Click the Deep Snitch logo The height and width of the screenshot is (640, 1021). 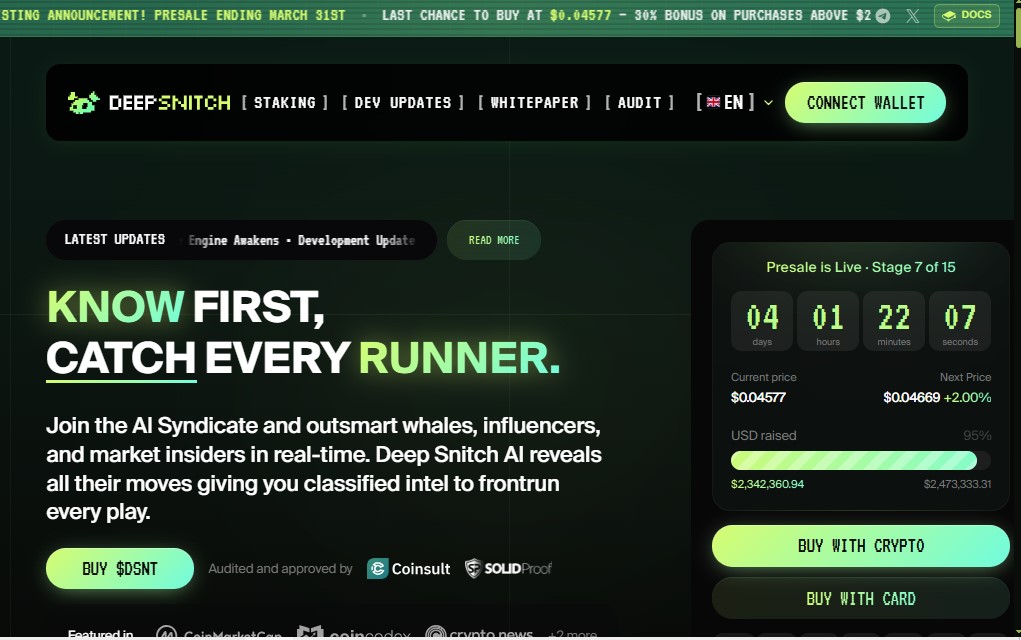149,102
